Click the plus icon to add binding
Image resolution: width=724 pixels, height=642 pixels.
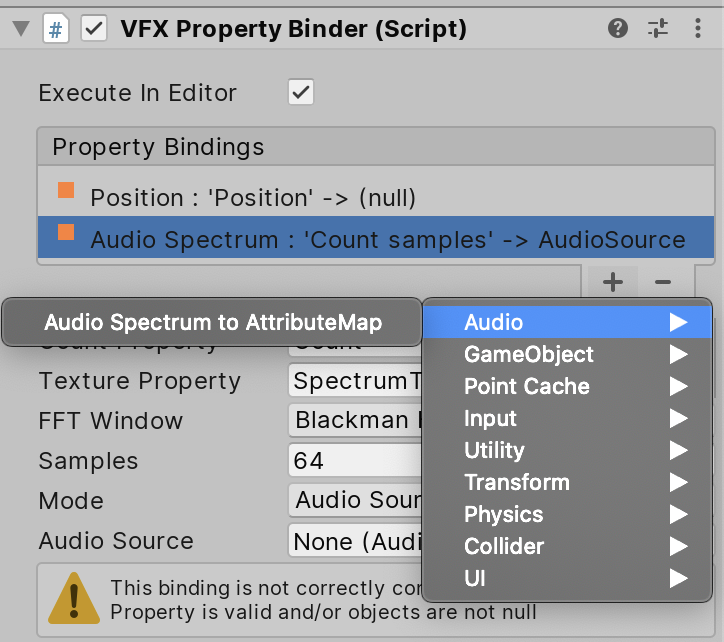tap(613, 282)
